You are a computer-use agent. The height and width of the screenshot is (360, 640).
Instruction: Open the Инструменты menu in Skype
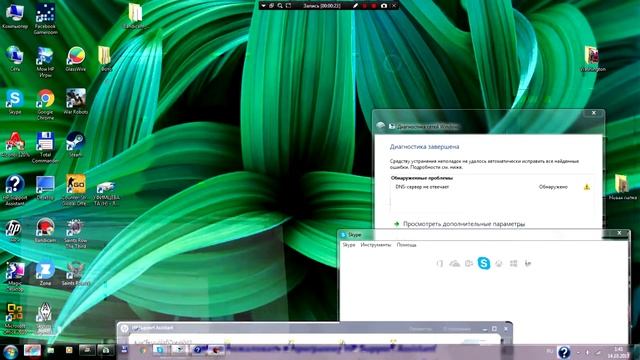[x=376, y=245]
